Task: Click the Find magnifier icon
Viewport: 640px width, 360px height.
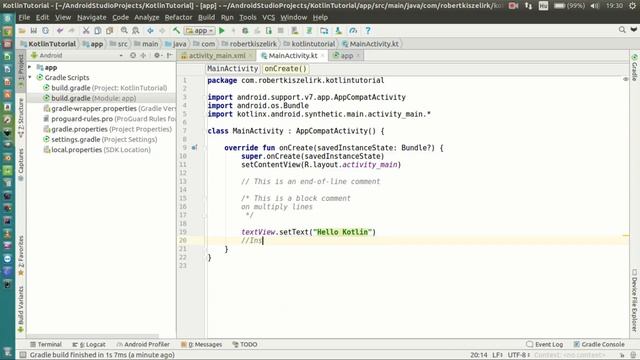Action: coord(124,31)
